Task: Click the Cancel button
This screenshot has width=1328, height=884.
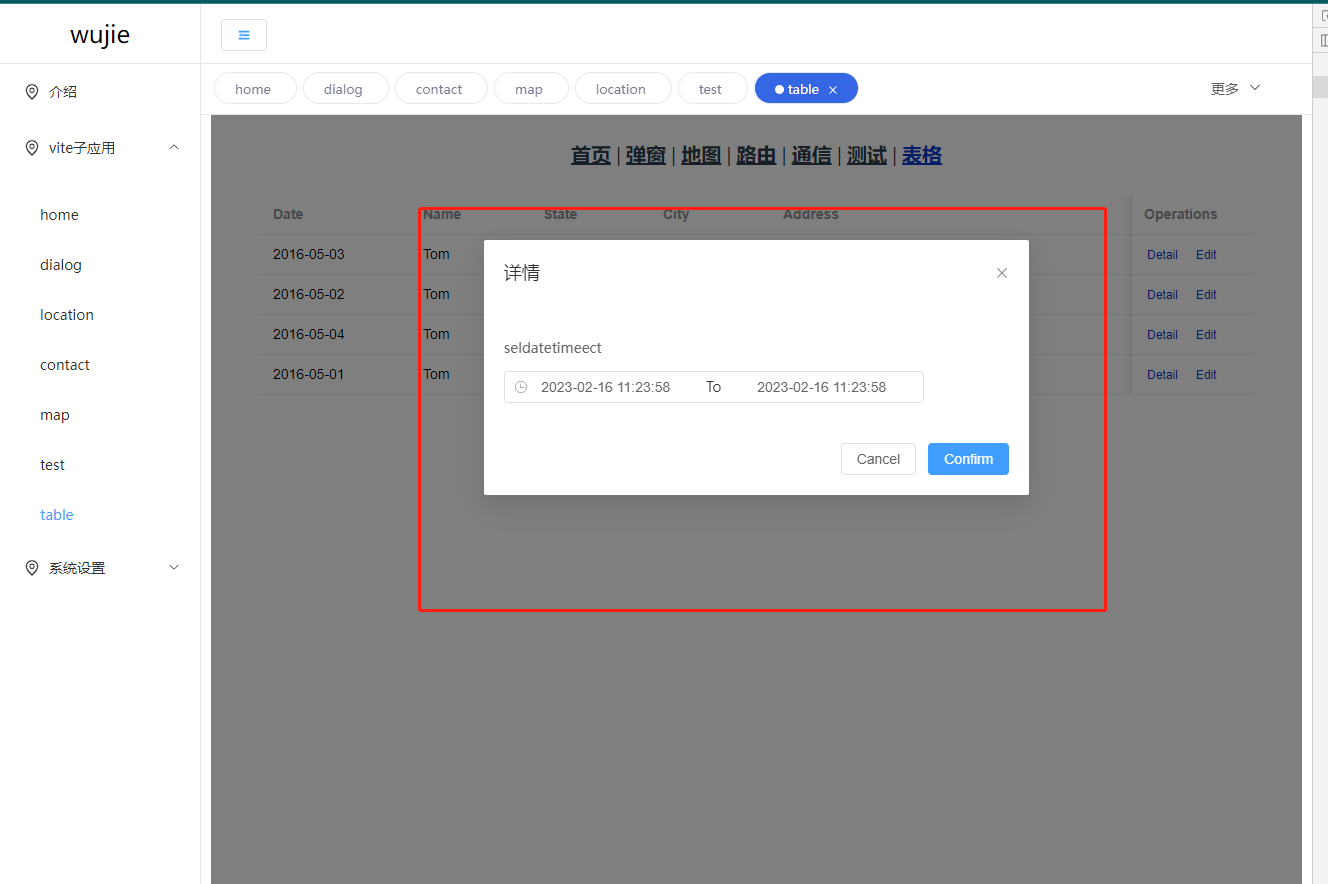Action: 878,458
